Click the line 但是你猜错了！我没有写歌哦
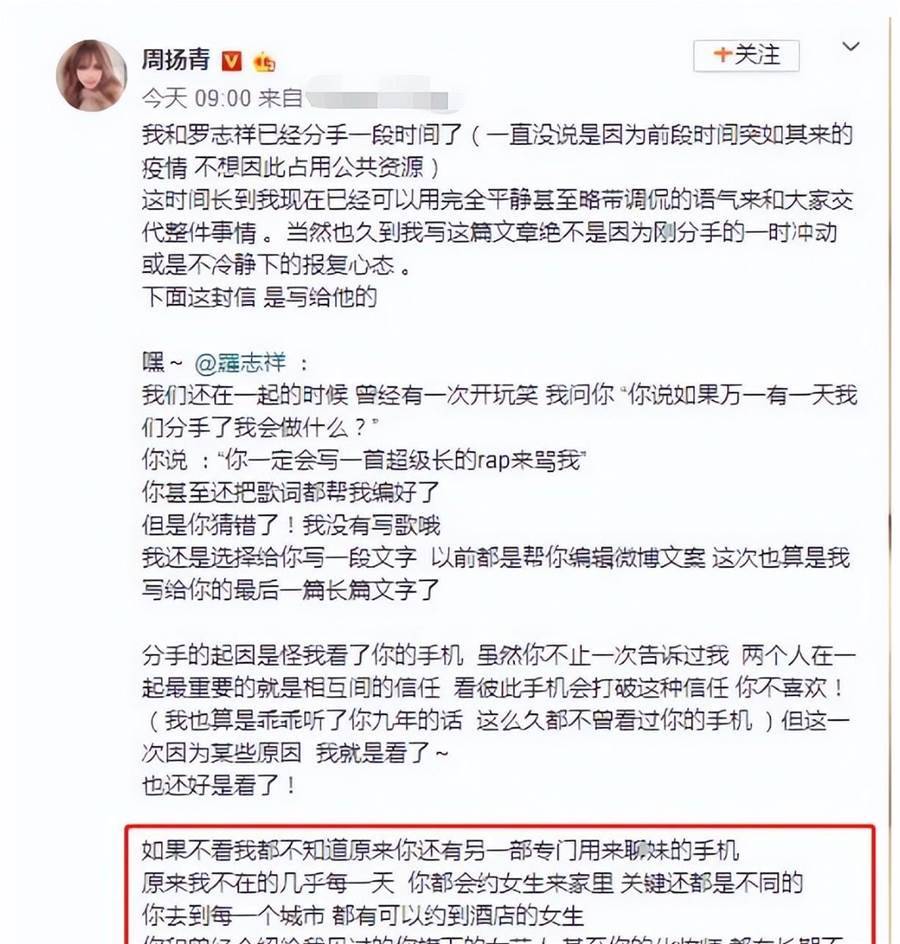Screen dimensions: 900x944 [291, 526]
